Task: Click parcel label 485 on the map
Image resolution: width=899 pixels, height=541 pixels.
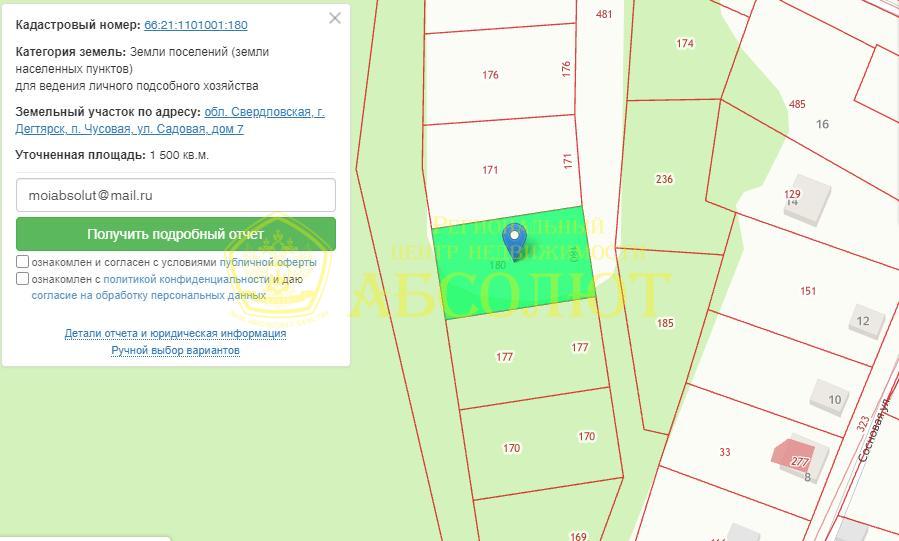Action: coord(797,104)
